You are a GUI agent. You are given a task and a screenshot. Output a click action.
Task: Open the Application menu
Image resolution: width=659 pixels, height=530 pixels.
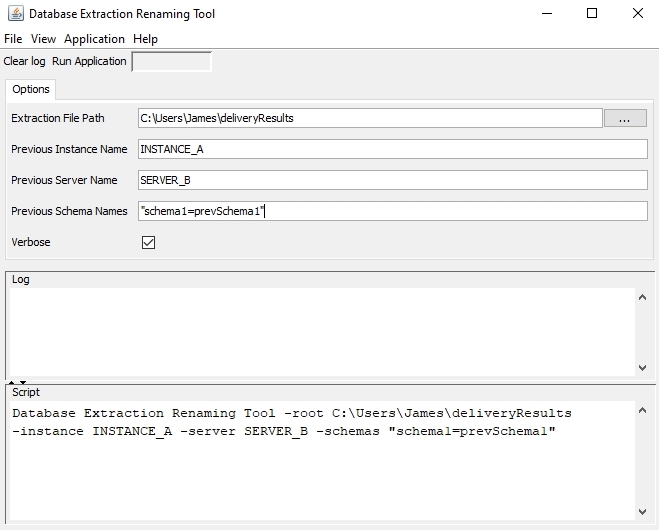click(x=94, y=39)
